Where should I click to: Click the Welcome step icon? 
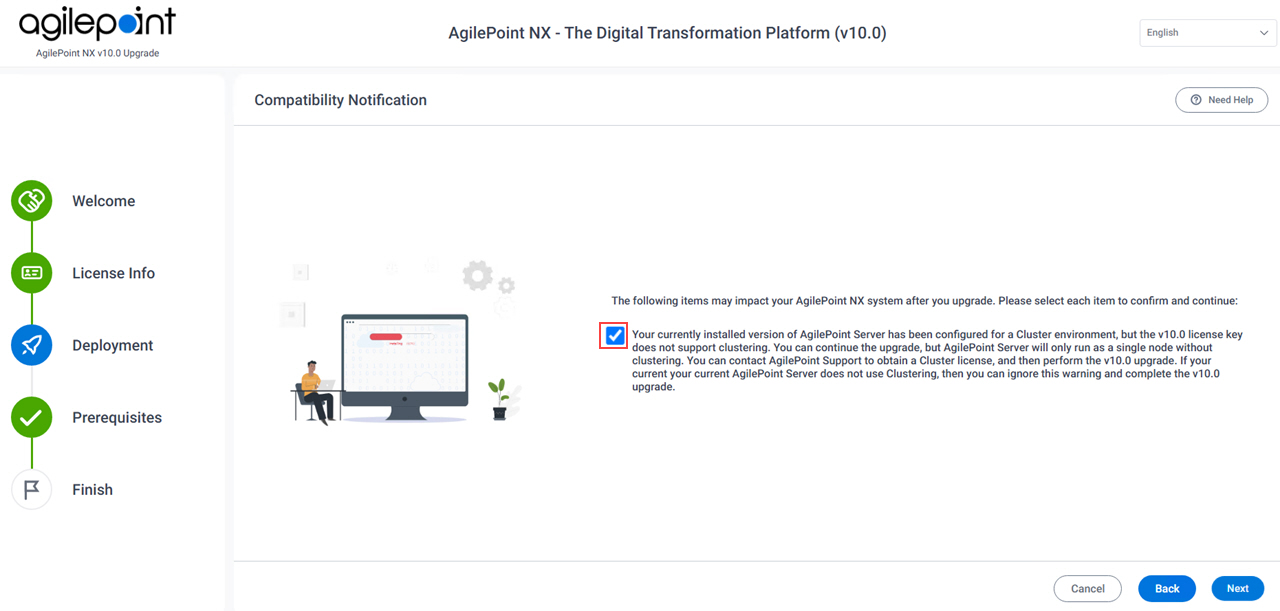(32, 201)
